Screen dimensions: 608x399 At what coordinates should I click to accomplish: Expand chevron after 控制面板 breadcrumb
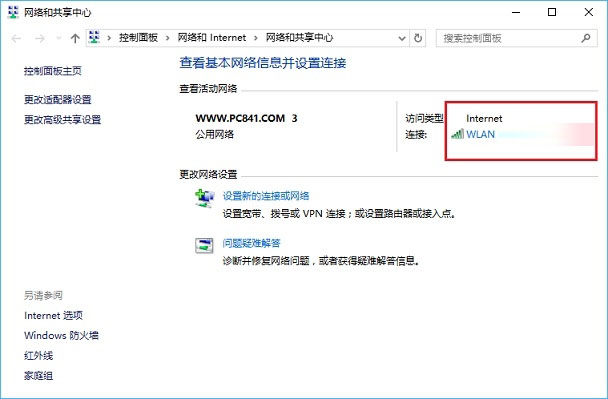pyautogui.click(x=168, y=38)
